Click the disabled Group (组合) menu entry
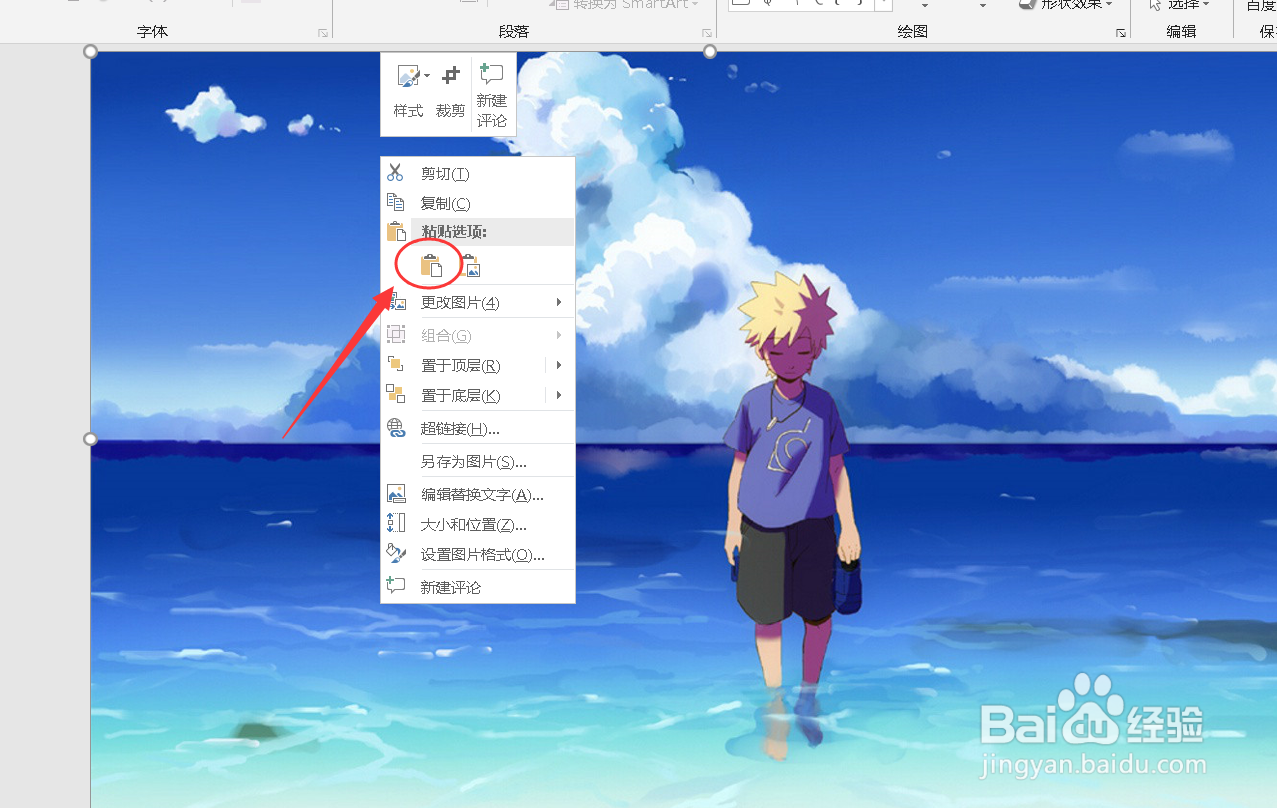1277x808 pixels. 477,335
